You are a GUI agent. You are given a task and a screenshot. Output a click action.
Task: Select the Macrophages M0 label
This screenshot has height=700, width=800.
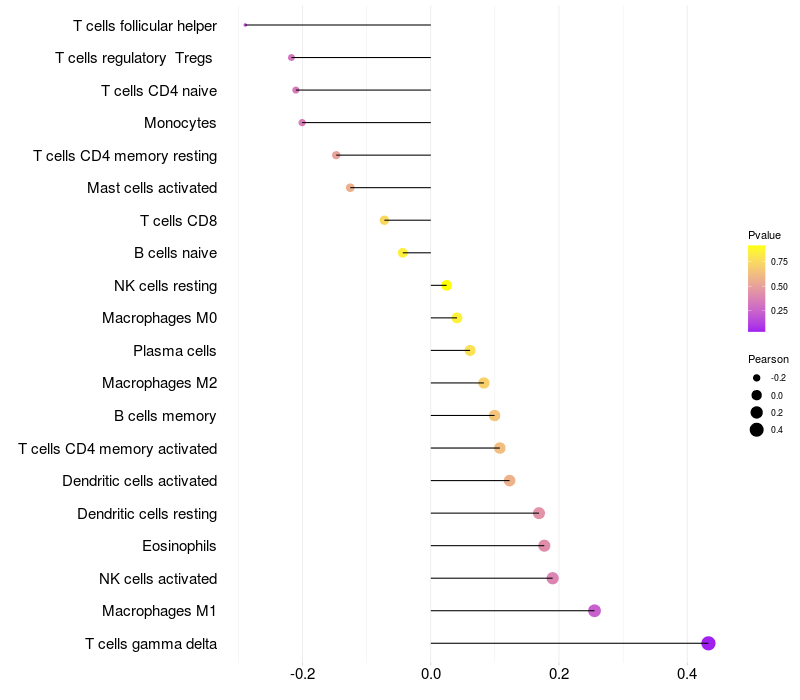[159, 318]
